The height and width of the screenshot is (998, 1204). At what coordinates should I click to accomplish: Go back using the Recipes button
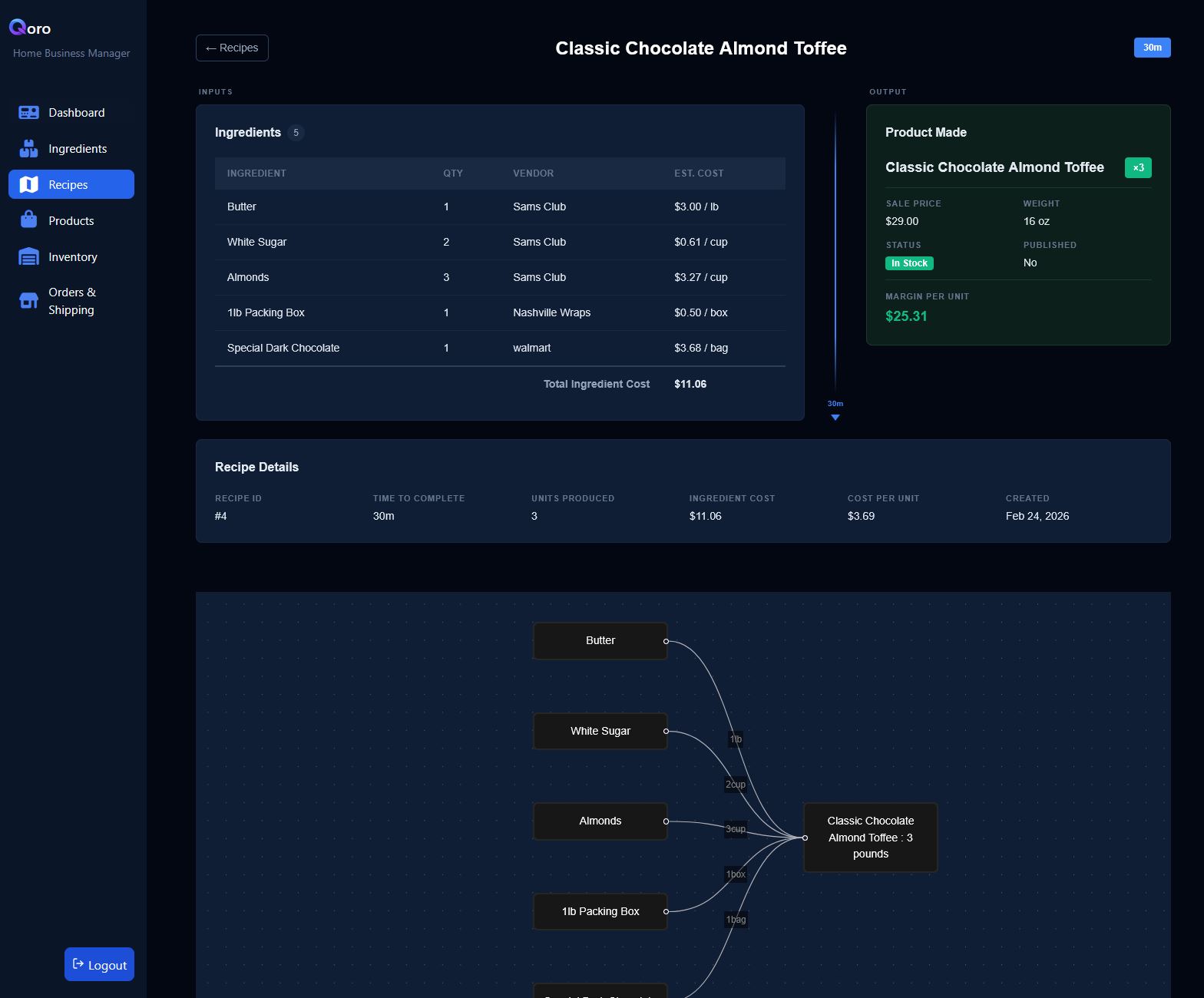232,48
